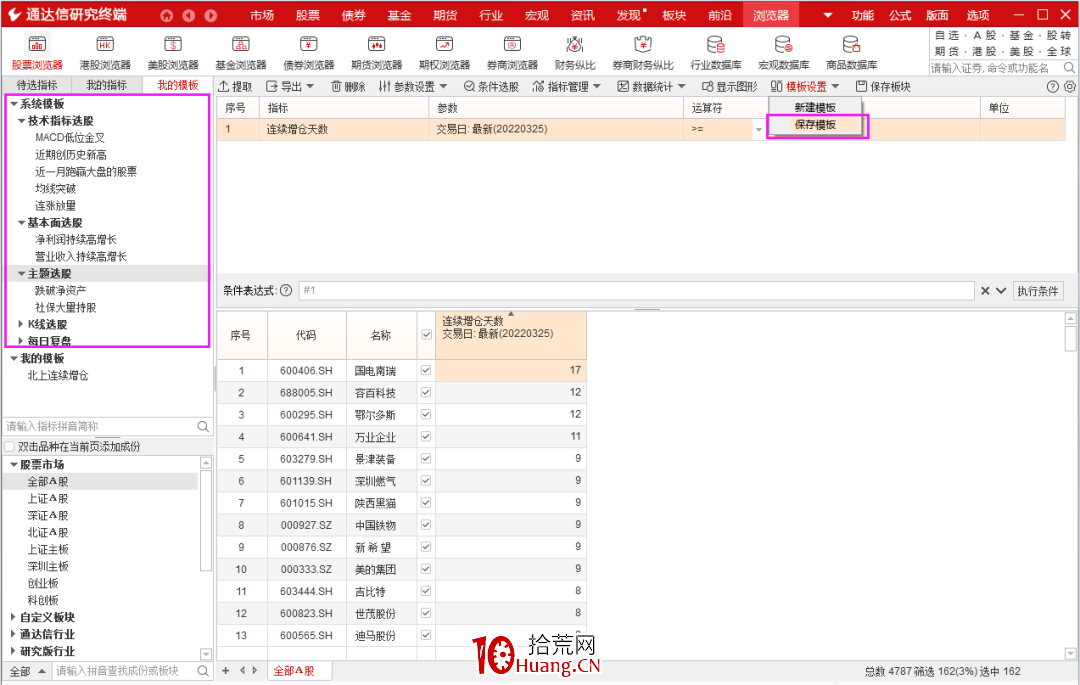This screenshot has width=1080, height=685.
Task: Open the 期权浏览器 options browser icon
Action: 444,52
